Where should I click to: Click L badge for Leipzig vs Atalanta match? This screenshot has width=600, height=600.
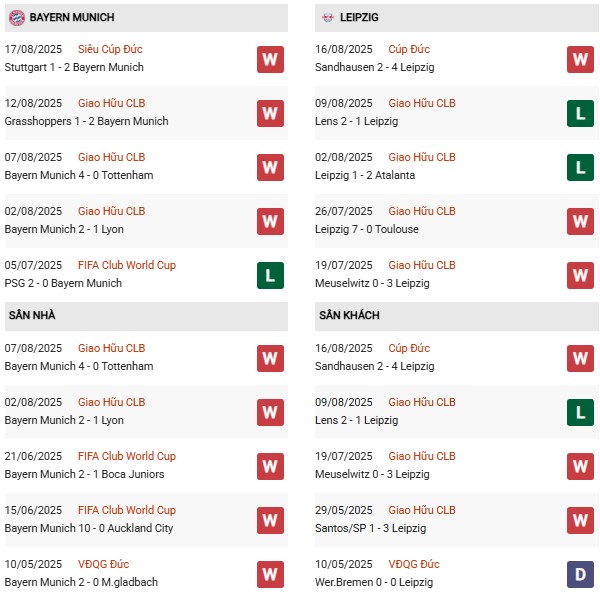(x=580, y=167)
